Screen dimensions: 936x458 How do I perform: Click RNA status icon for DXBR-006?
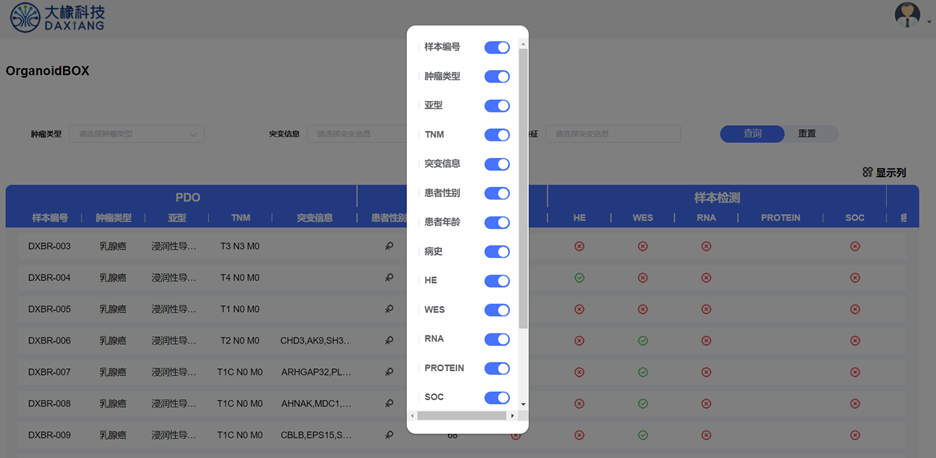click(x=706, y=340)
